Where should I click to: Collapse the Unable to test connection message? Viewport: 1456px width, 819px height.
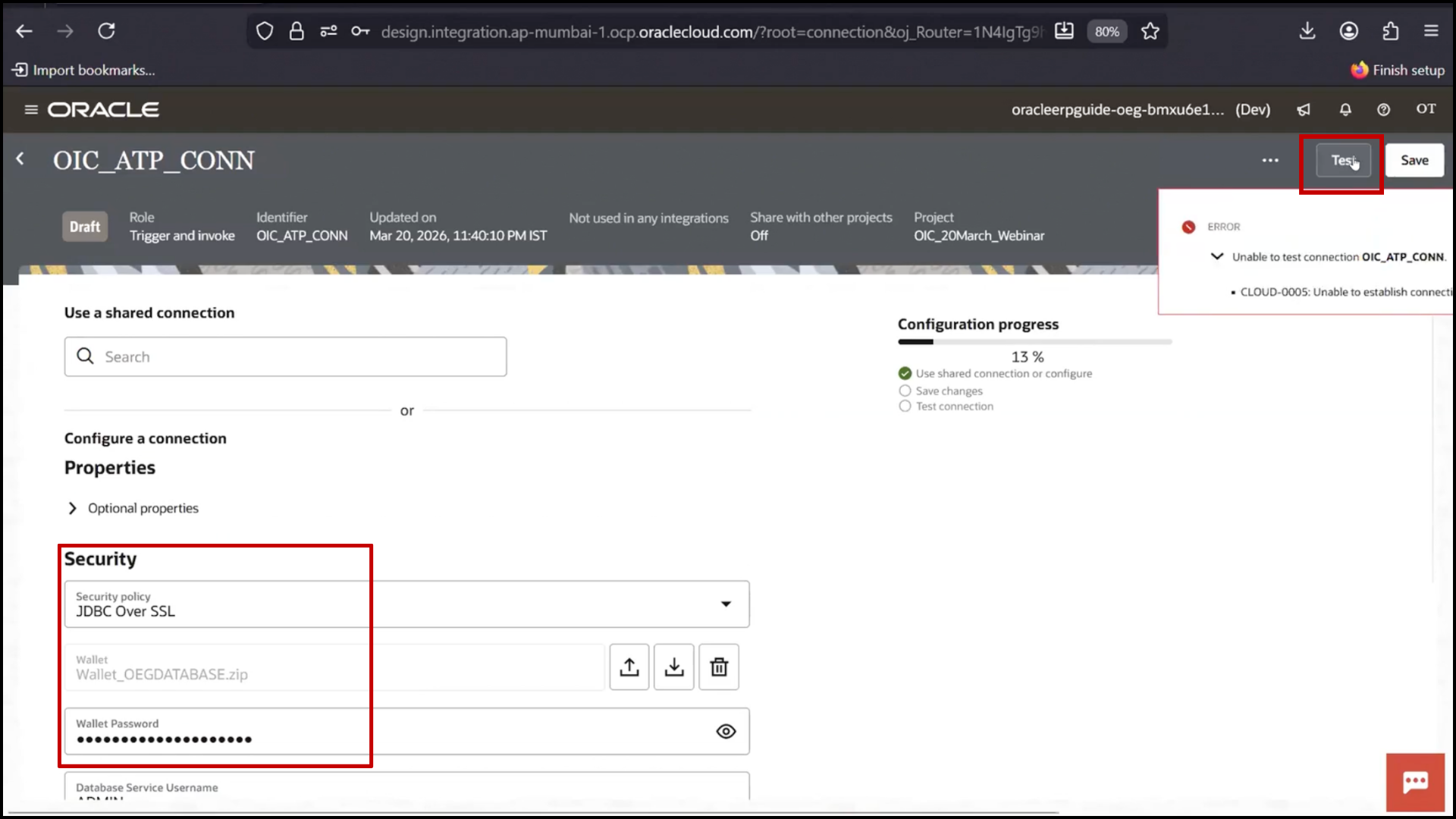coord(1217,256)
